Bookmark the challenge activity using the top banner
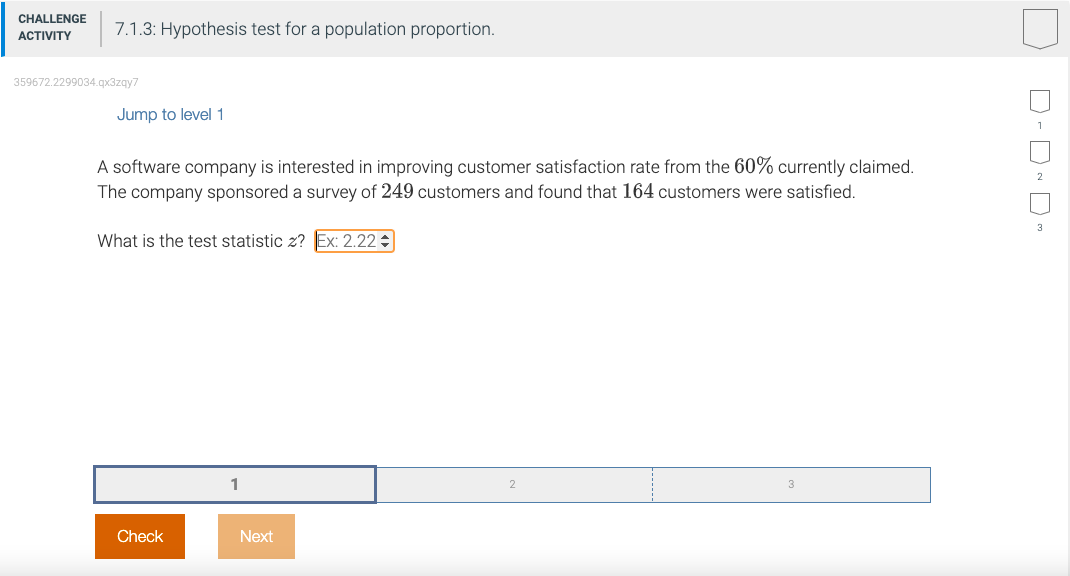The width and height of the screenshot is (1070, 576). tap(1040, 28)
